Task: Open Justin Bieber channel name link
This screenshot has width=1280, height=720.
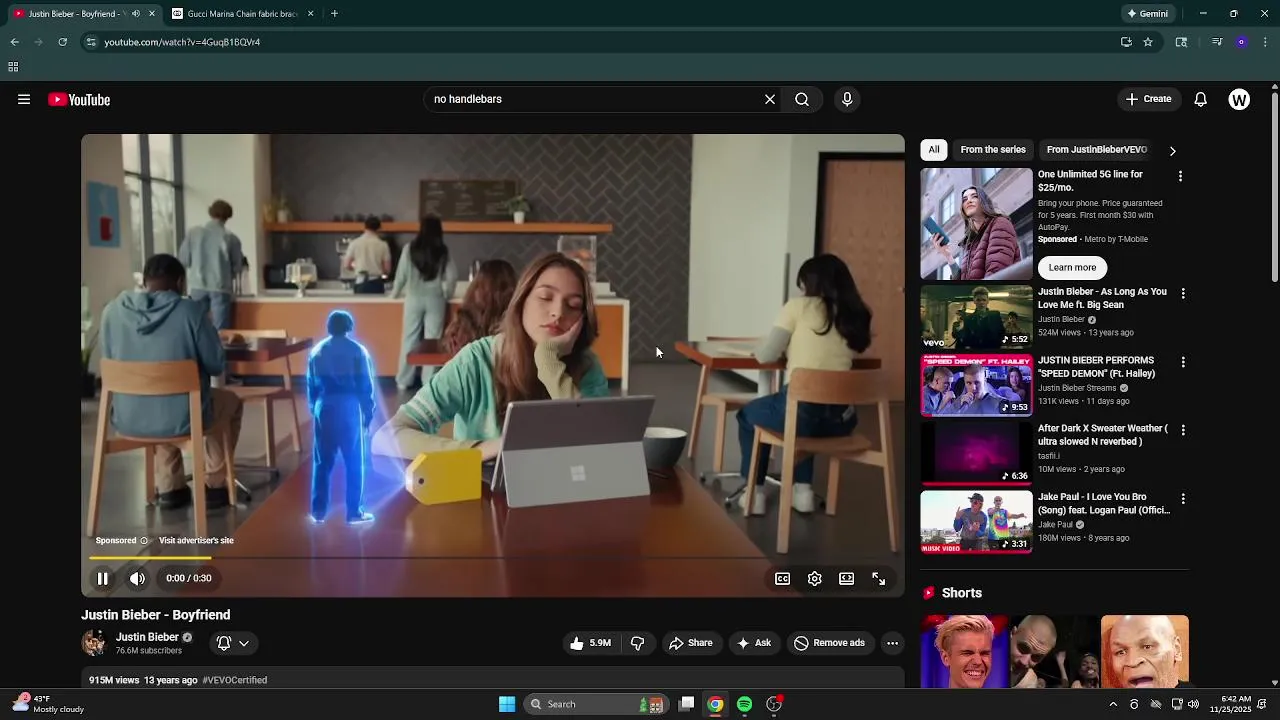Action: click(x=147, y=637)
